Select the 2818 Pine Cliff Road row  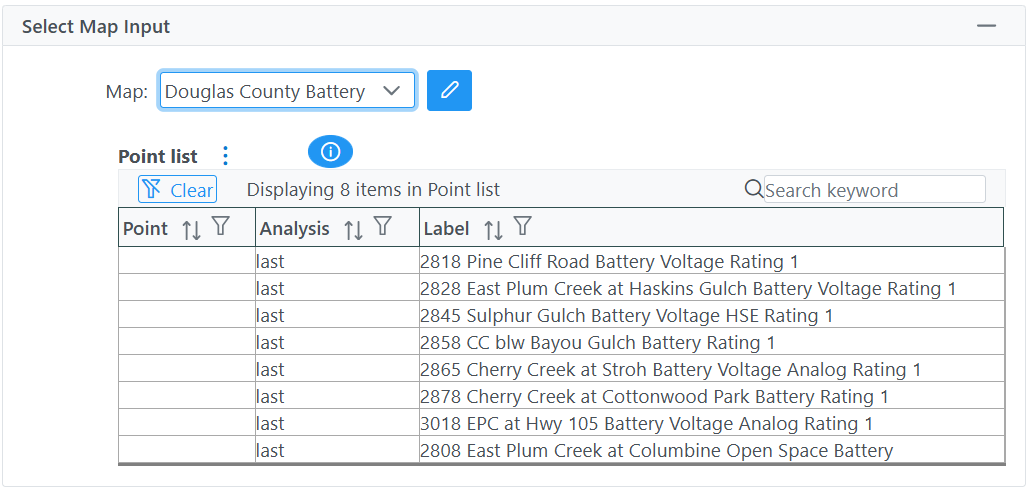561,262
